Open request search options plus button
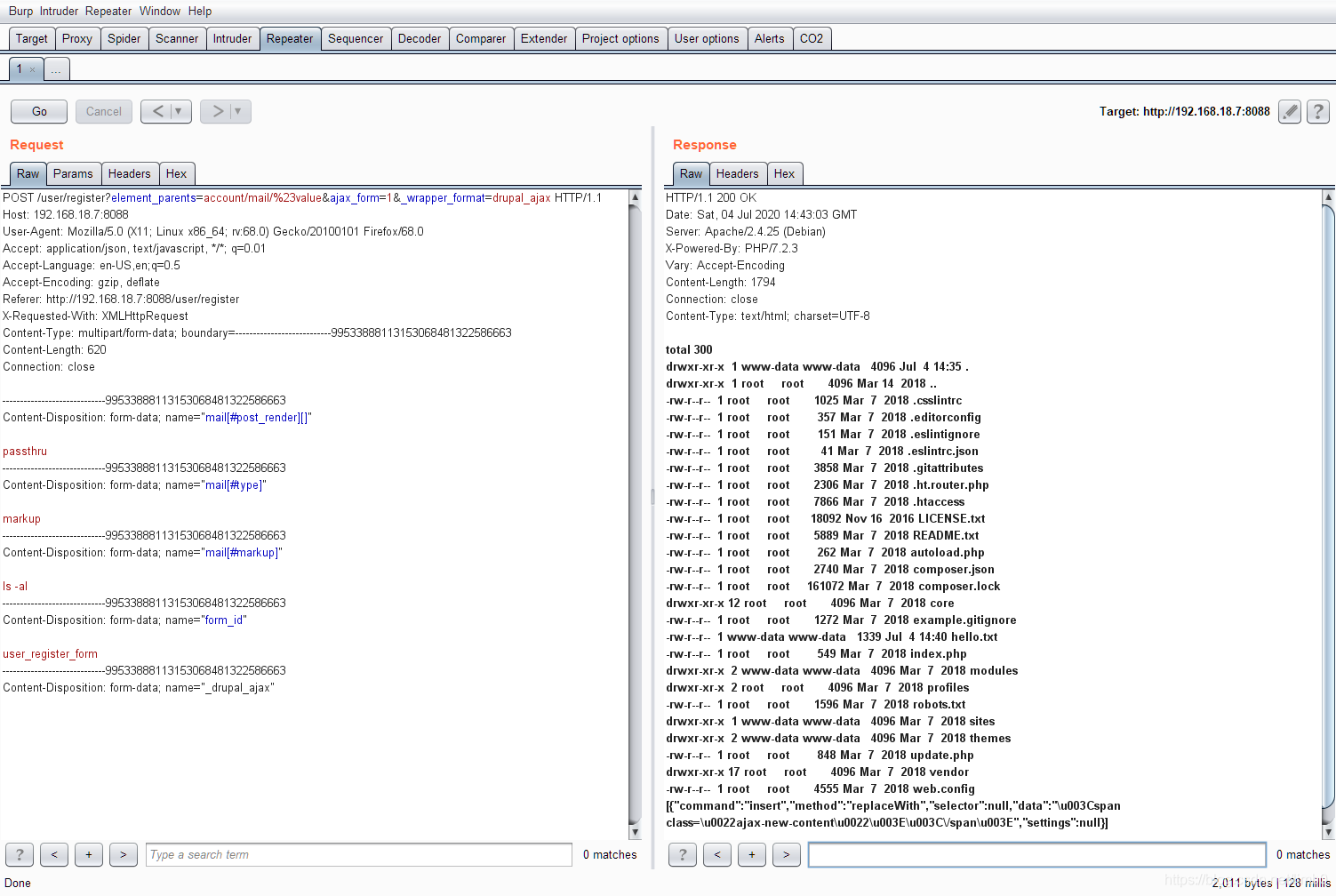Image resolution: width=1336 pixels, height=896 pixels. pos(89,854)
